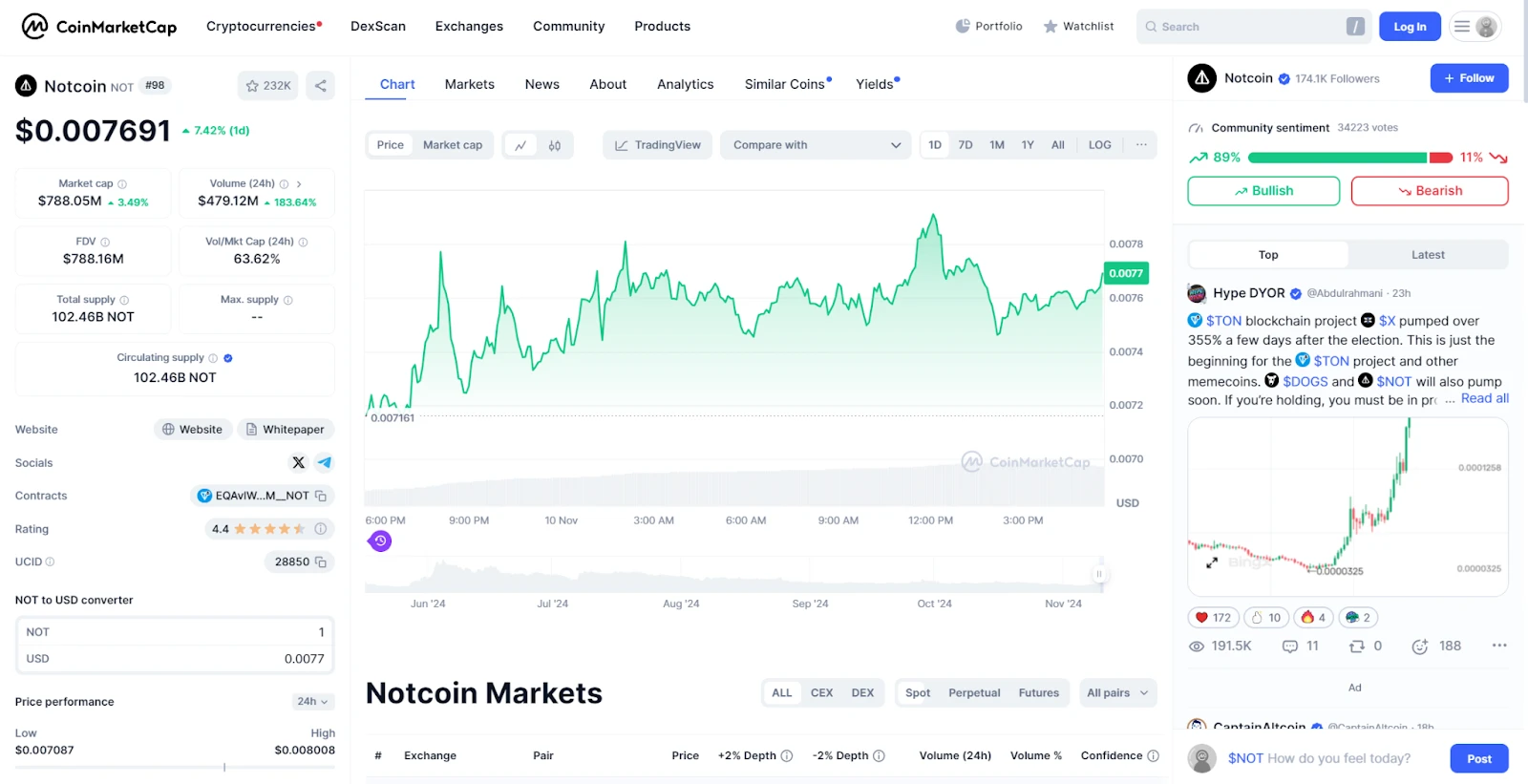Open the Telegram social link
Screen dimensions: 1528x784
click(325, 463)
